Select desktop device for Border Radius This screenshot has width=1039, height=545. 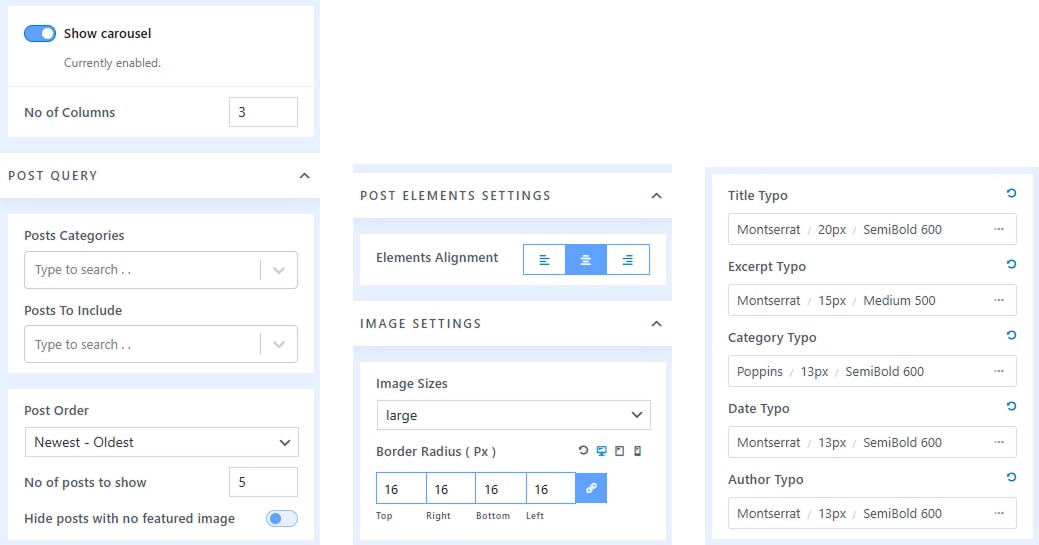(601, 451)
